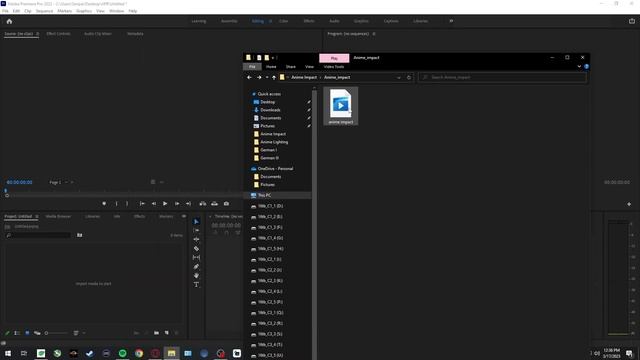Select the Hand tool
Image resolution: width=640 pixels, height=360 pixels.
(x=196, y=276)
